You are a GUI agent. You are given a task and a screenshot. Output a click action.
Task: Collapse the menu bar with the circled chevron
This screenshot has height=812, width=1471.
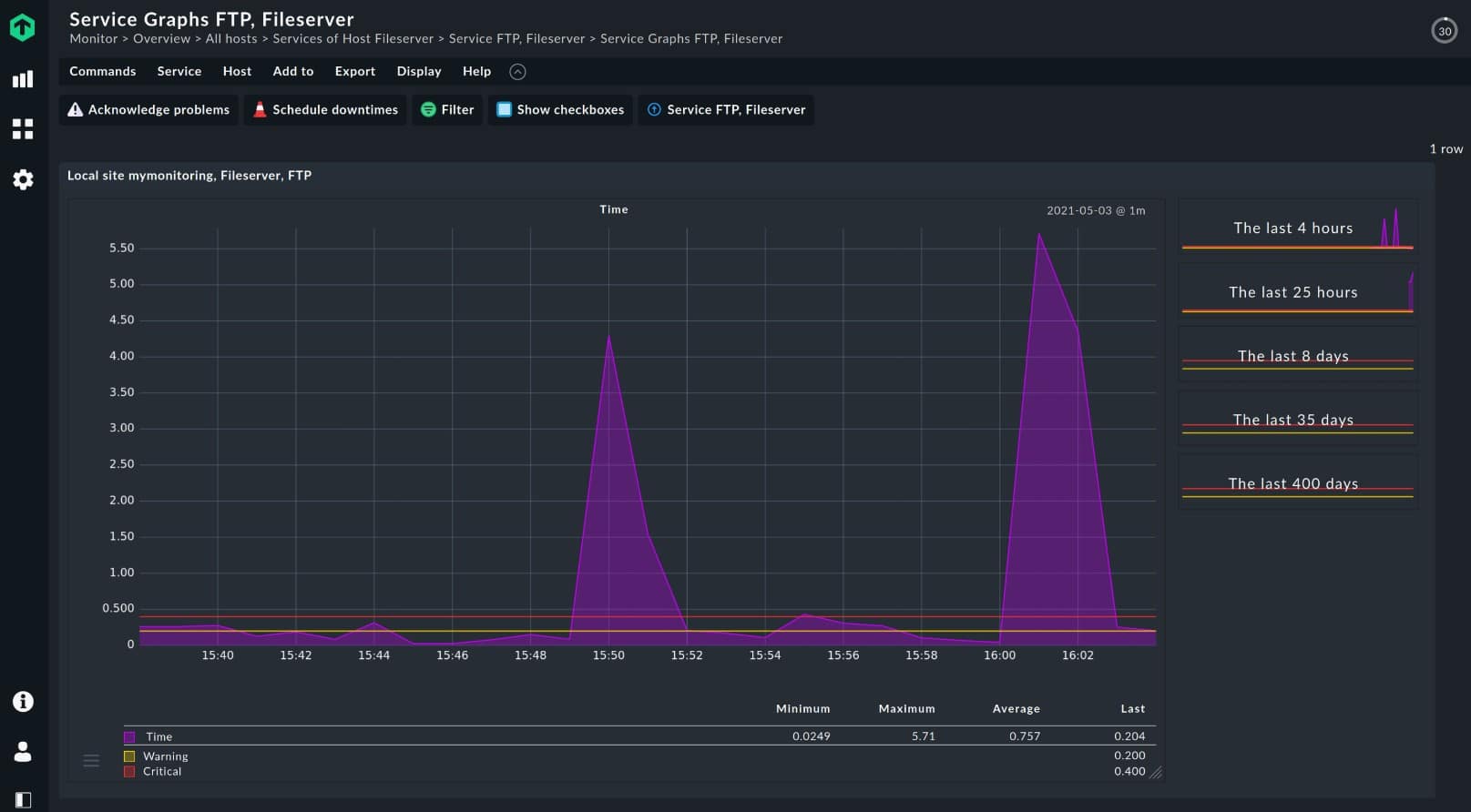point(517,72)
